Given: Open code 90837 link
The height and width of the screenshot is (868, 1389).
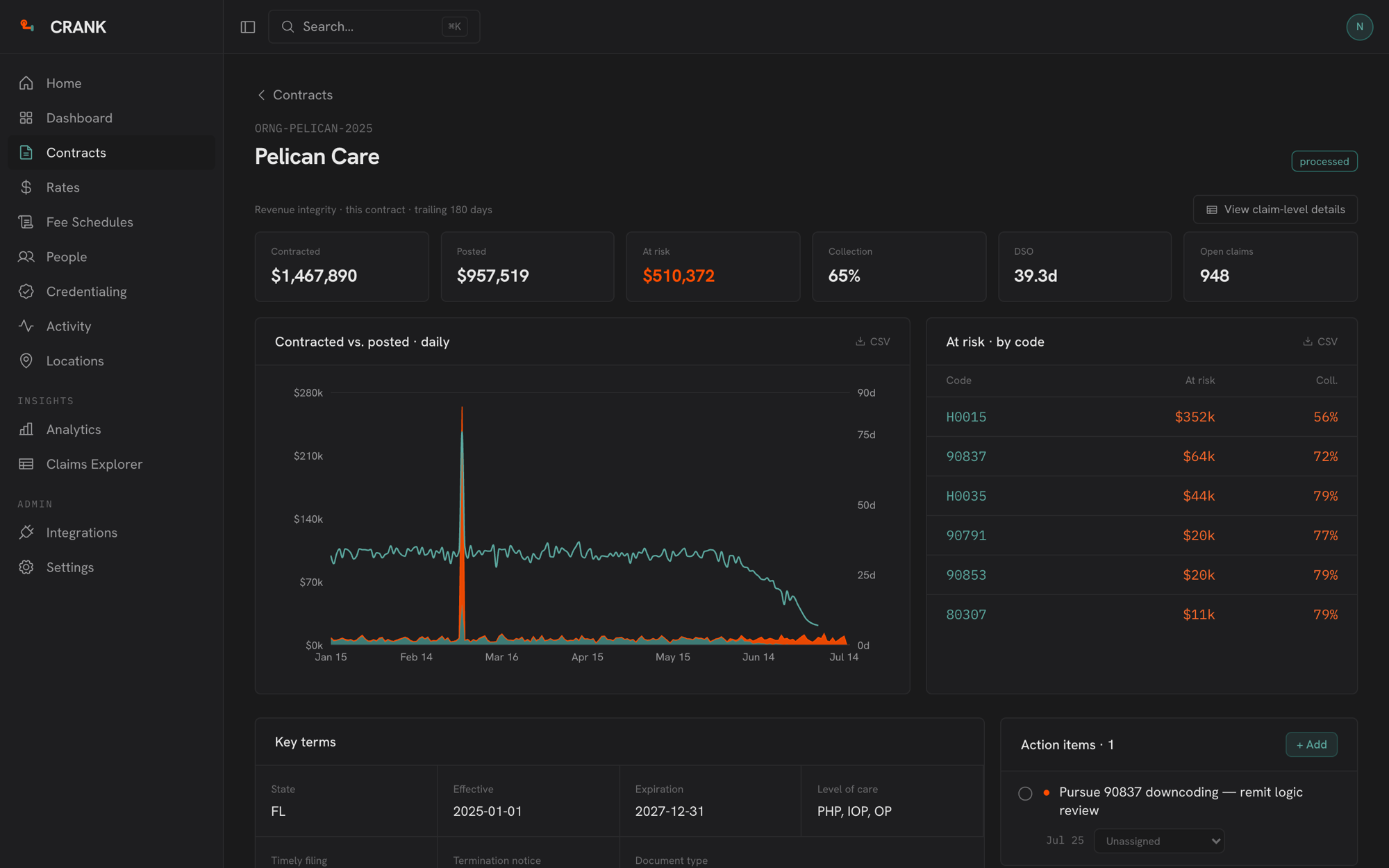Looking at the screenshot, I should coord(966,456).
